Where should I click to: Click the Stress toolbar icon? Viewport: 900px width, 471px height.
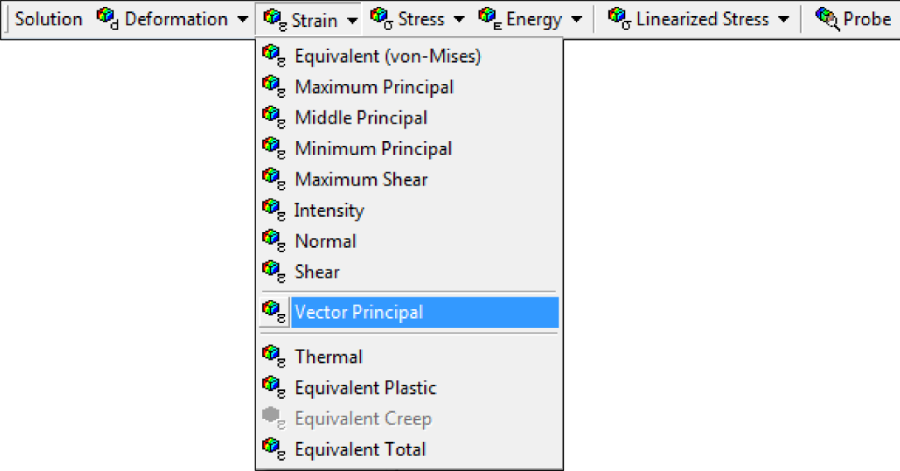pyautogui.click(x=381, y=19)
